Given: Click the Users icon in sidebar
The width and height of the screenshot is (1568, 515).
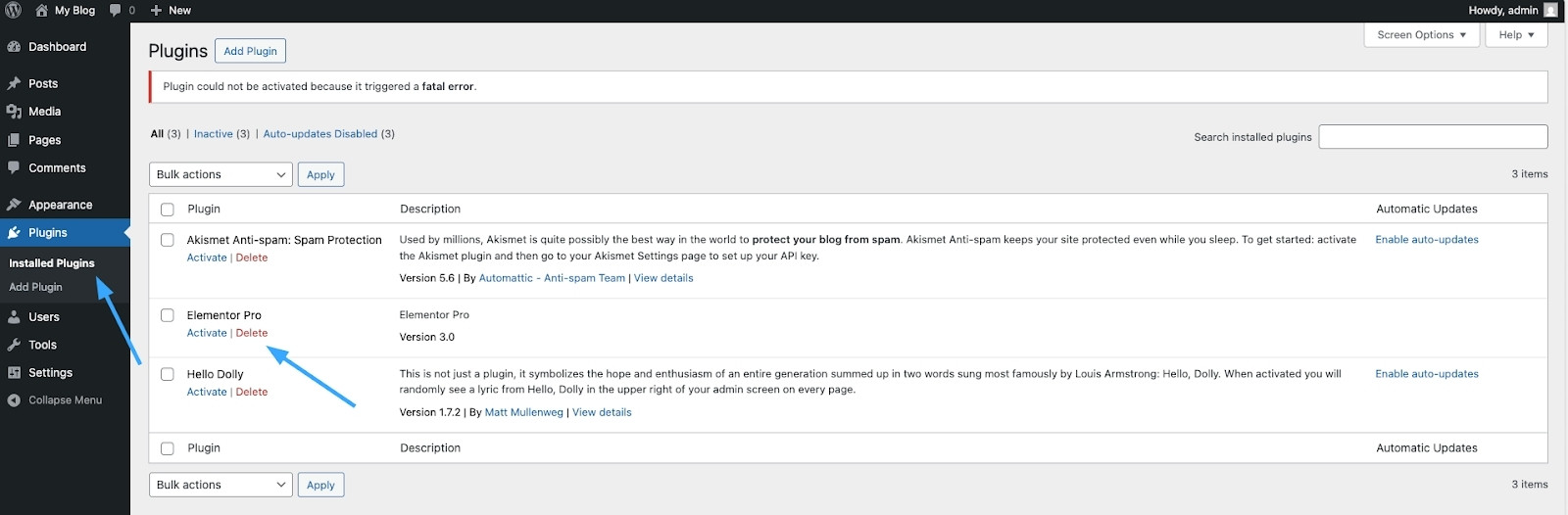Looking at the screenshot, I should click(14, 317).
